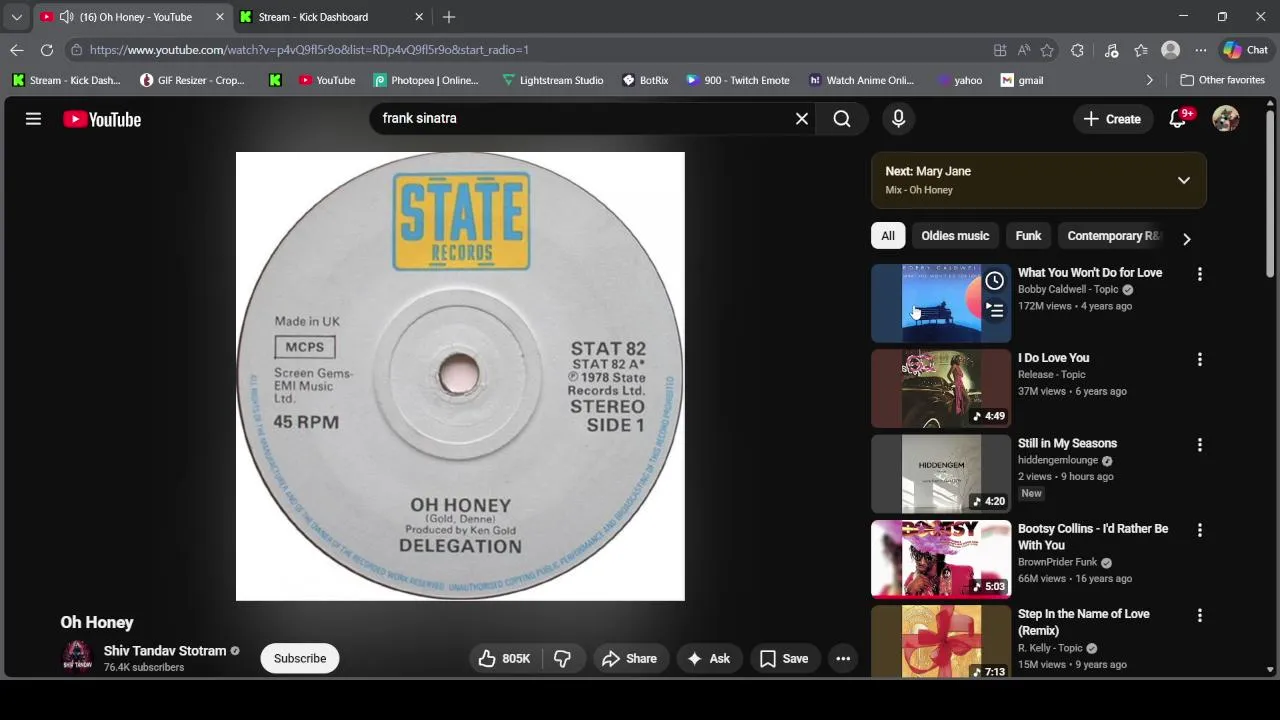The width and height of the screenshot is (1280, 720).
Task: Play I Do Love You thumbnail
Action: [x=941, y=388]
